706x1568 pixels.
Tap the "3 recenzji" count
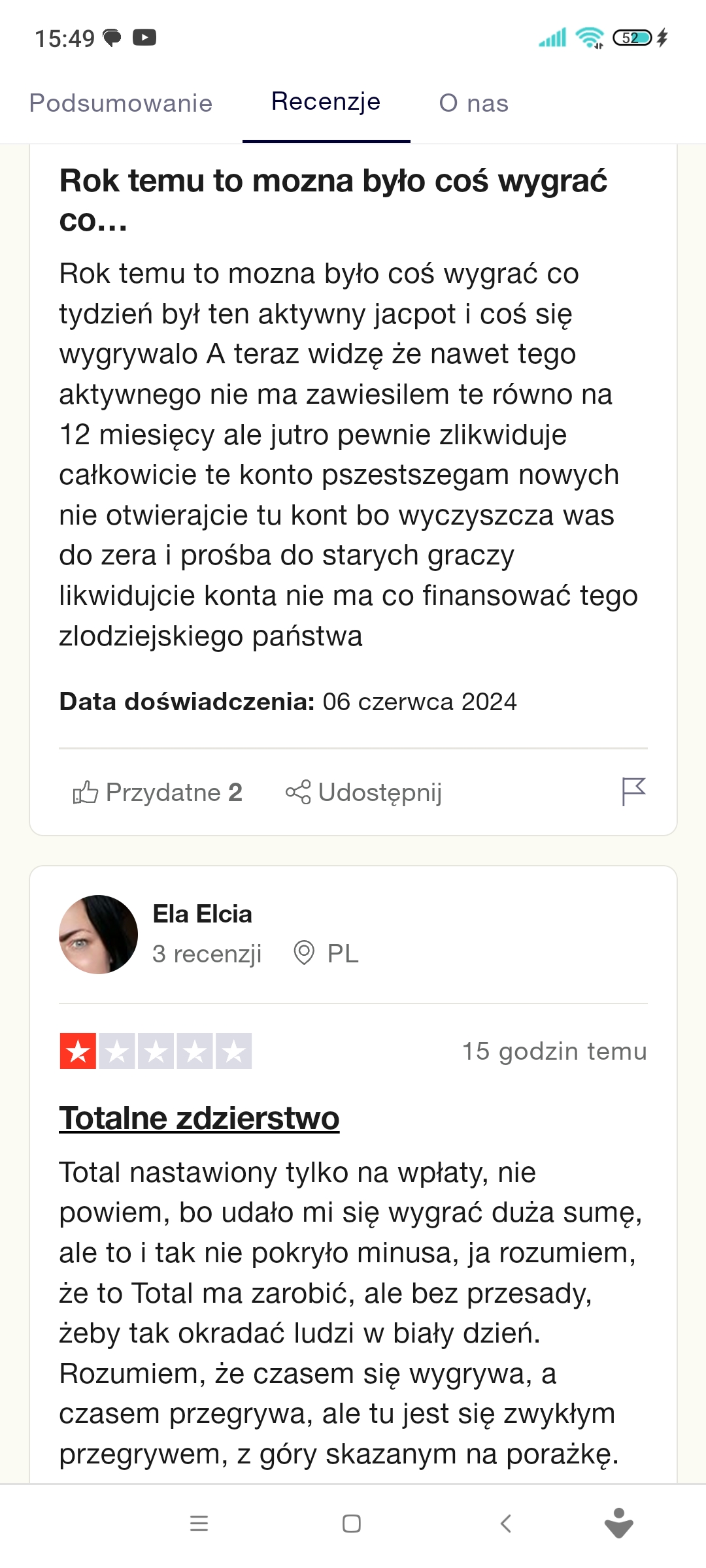tap(207, 954)
